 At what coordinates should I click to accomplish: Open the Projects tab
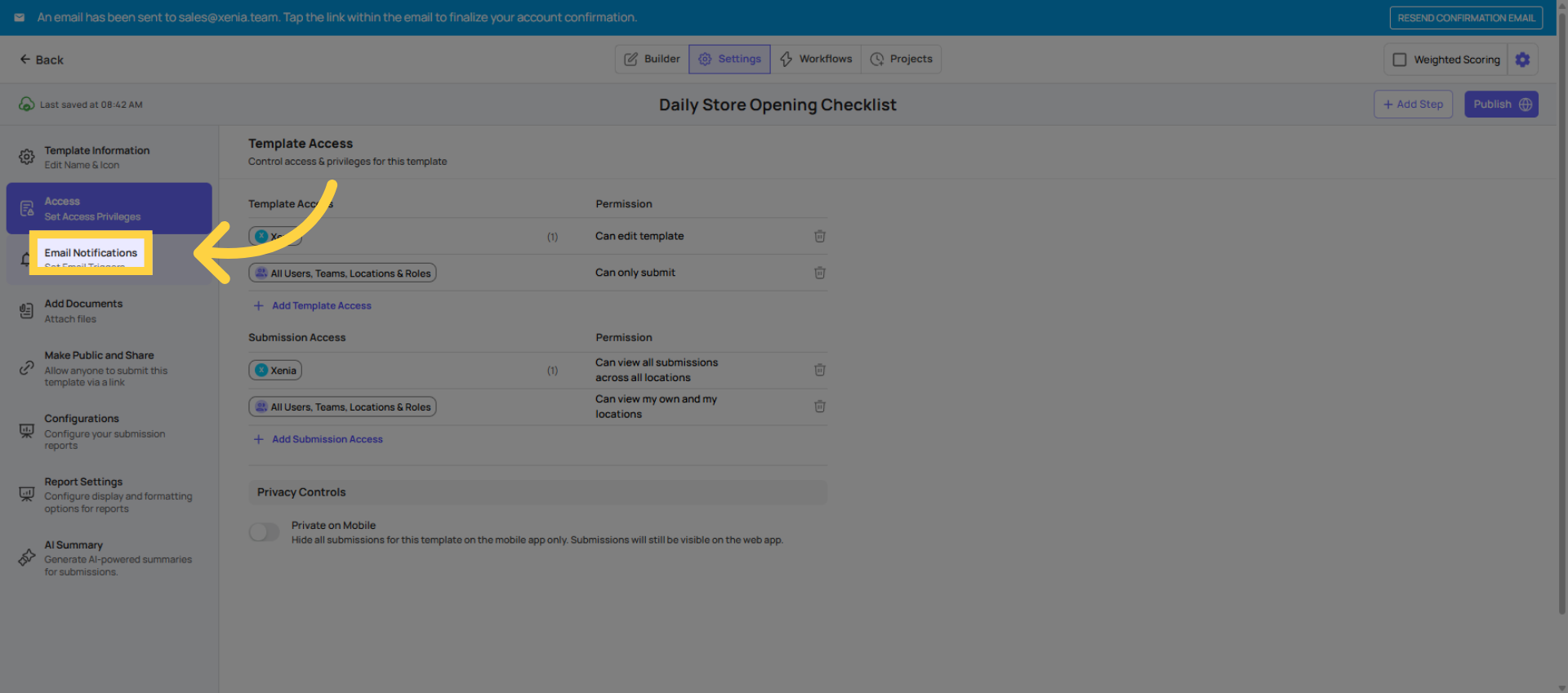pyautogui.click(x=901, y=59)
